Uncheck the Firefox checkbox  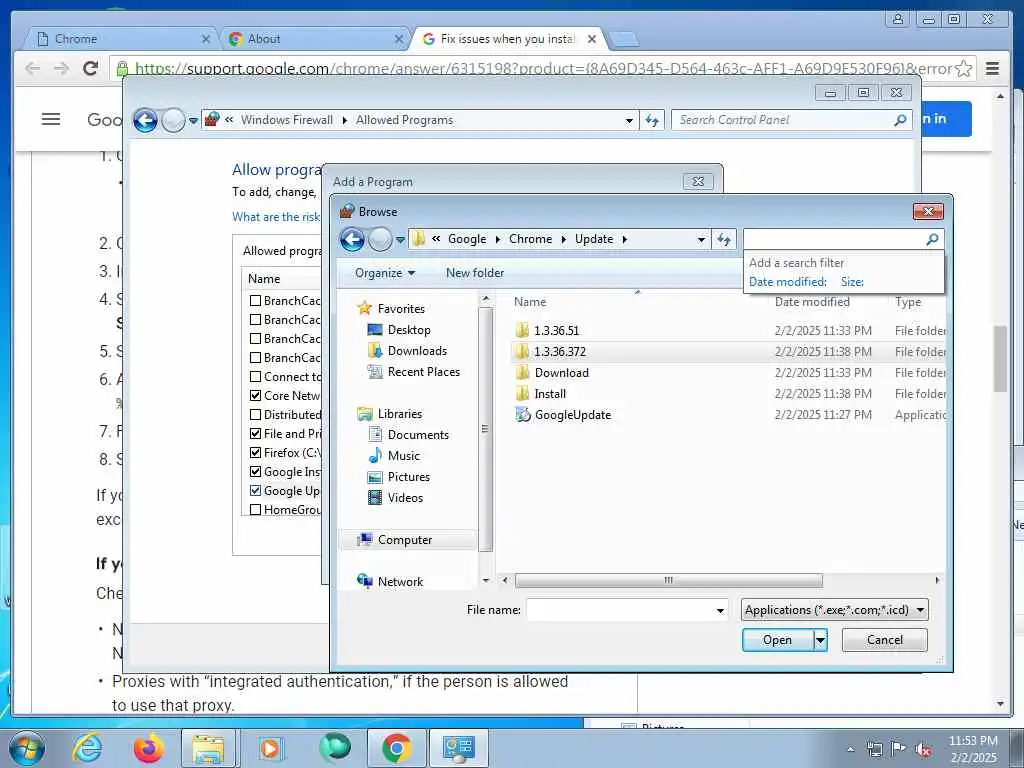[255, 453]
